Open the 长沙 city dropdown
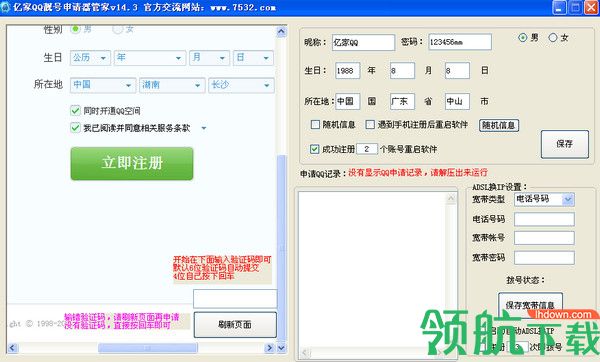The height and width of the screenshot is (362, 600). (x=241, y=85)
